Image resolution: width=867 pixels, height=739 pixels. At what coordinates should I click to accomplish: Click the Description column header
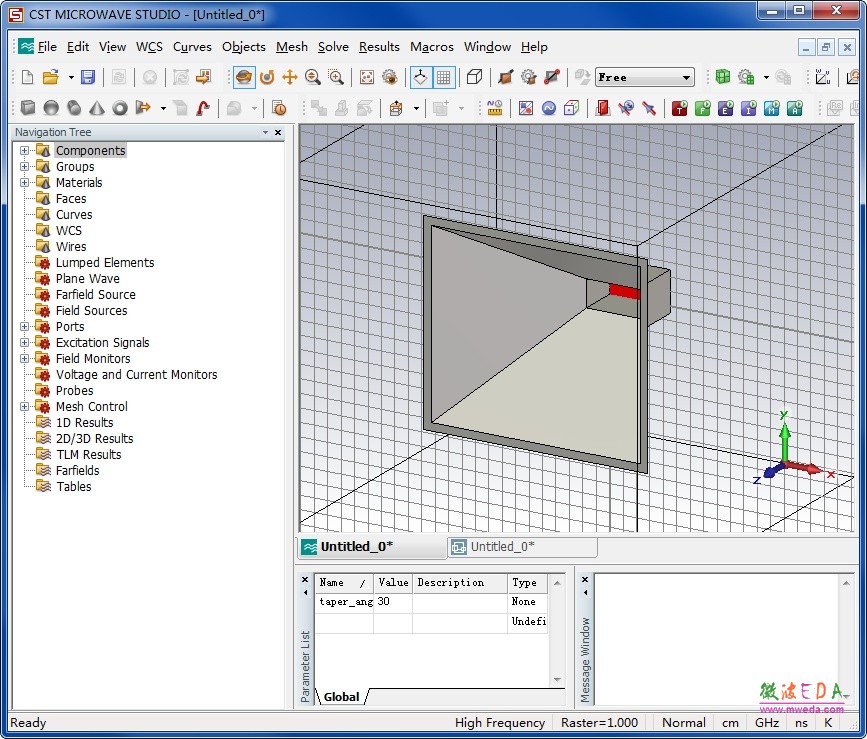(460, 583)
